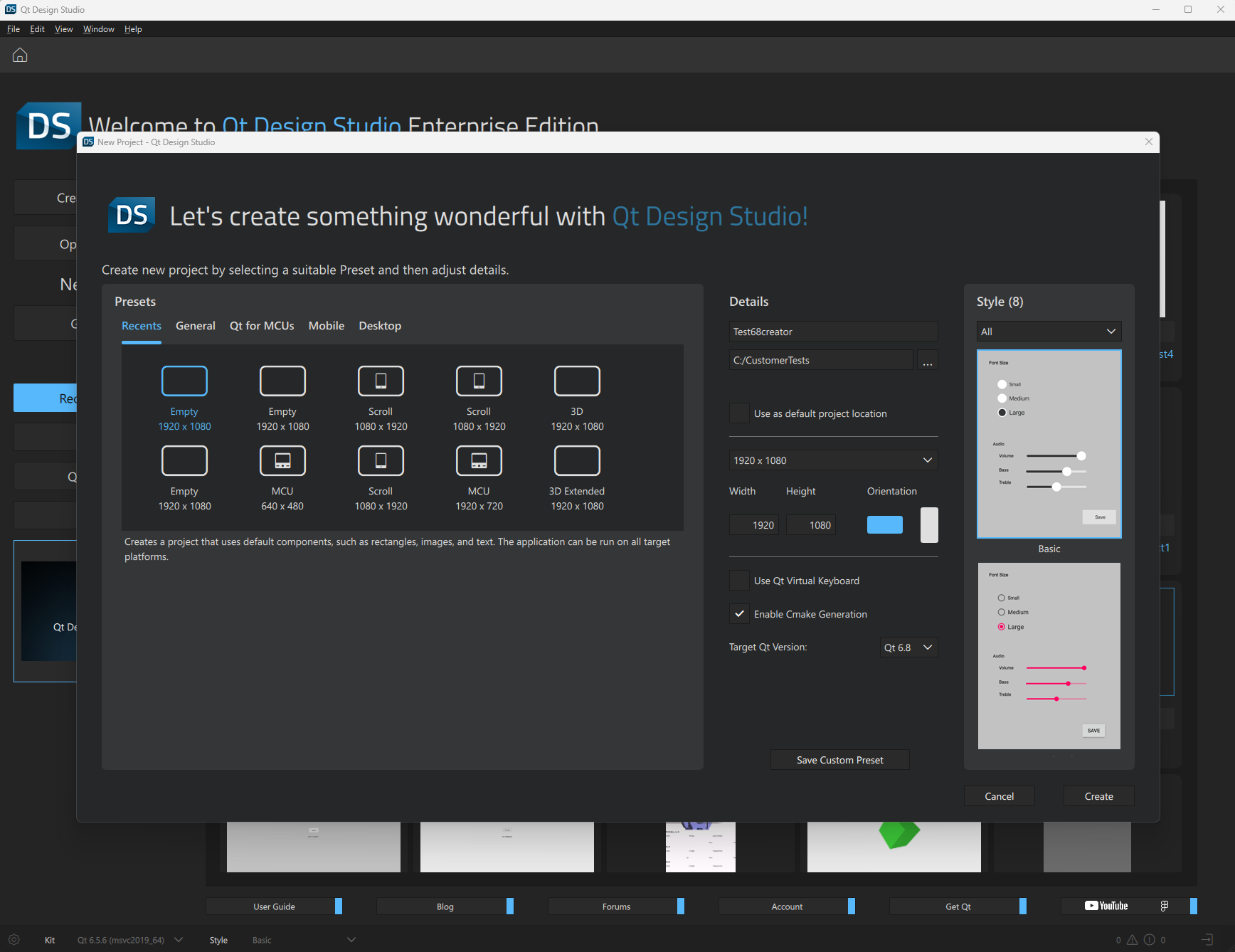The image size is (1235, 952).
Task: Select the MCU 1920 x 720 preset icon
Action: click(479, 461)
